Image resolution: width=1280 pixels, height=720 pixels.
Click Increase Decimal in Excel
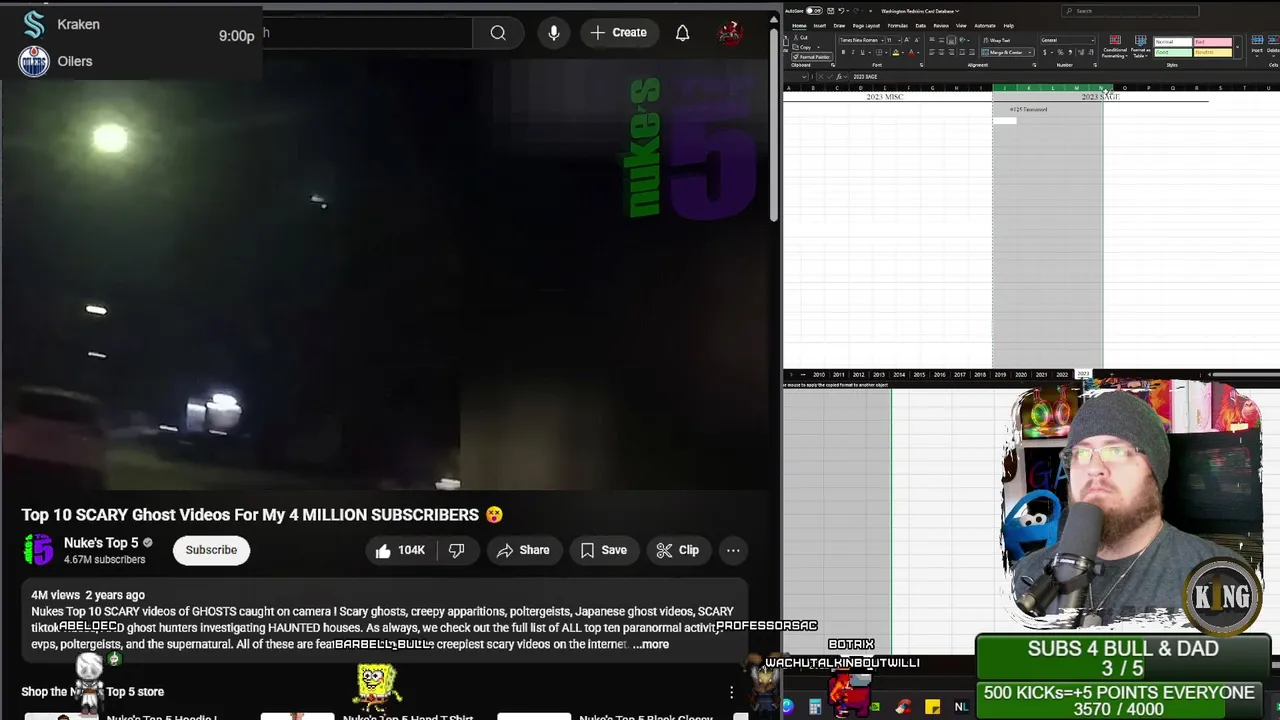[1081, 52]
